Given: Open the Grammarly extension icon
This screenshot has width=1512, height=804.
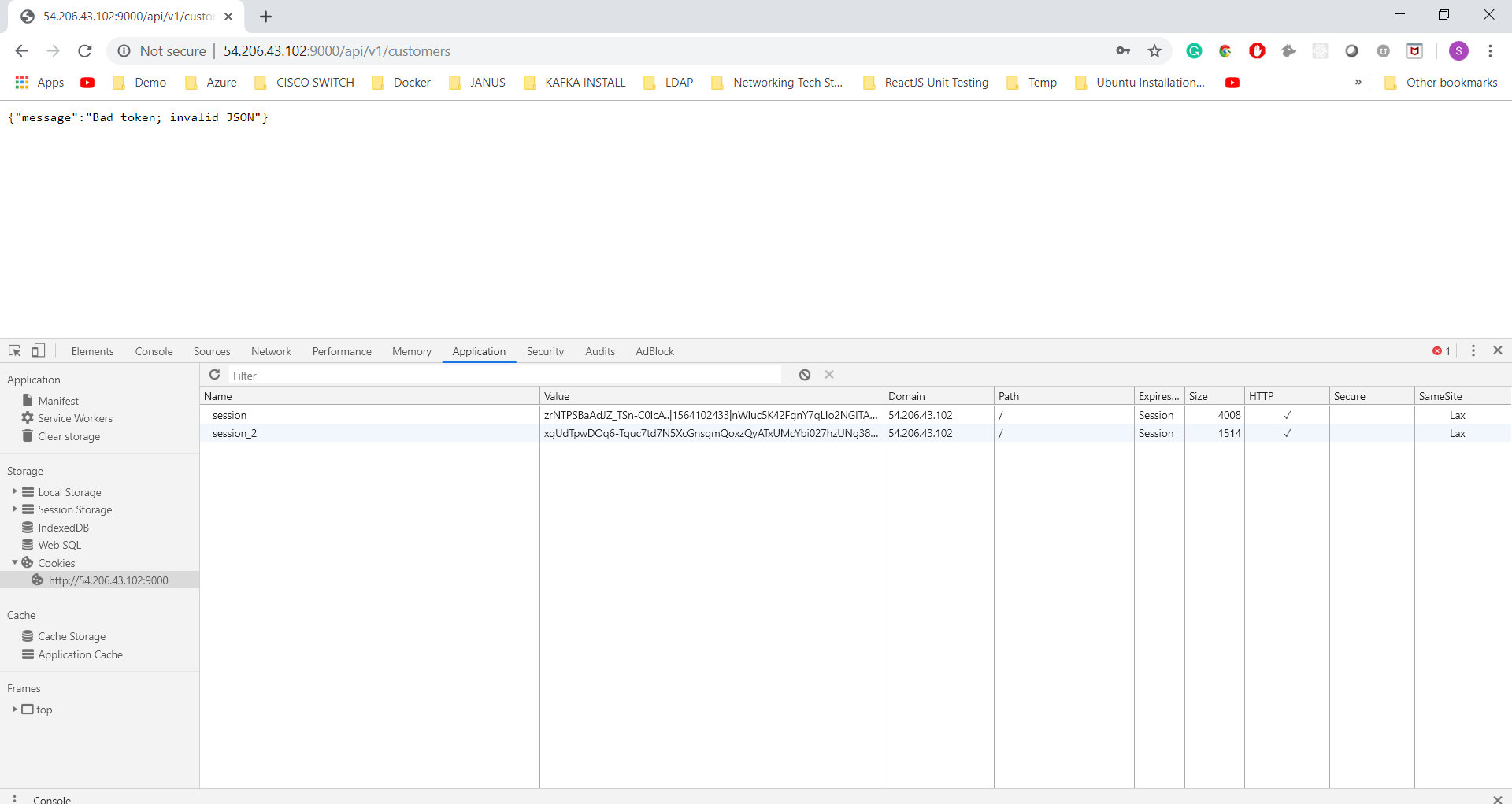Looking at the screenshot, I should (1195, 51).
